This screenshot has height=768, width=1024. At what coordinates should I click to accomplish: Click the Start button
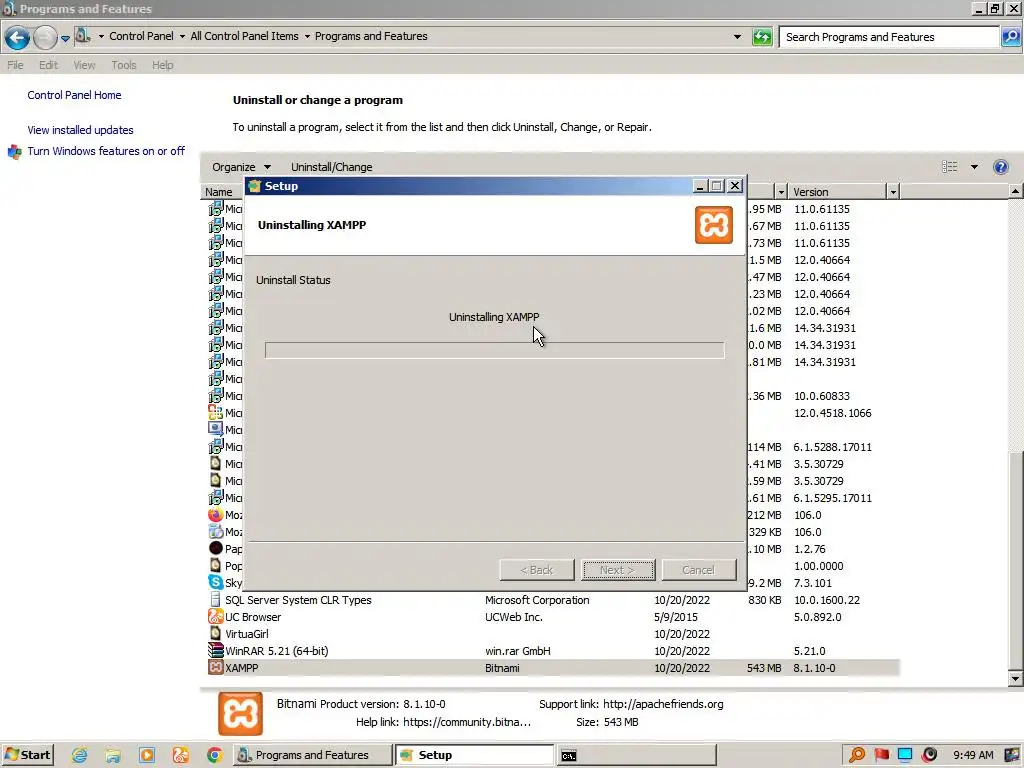pos(27,755)
